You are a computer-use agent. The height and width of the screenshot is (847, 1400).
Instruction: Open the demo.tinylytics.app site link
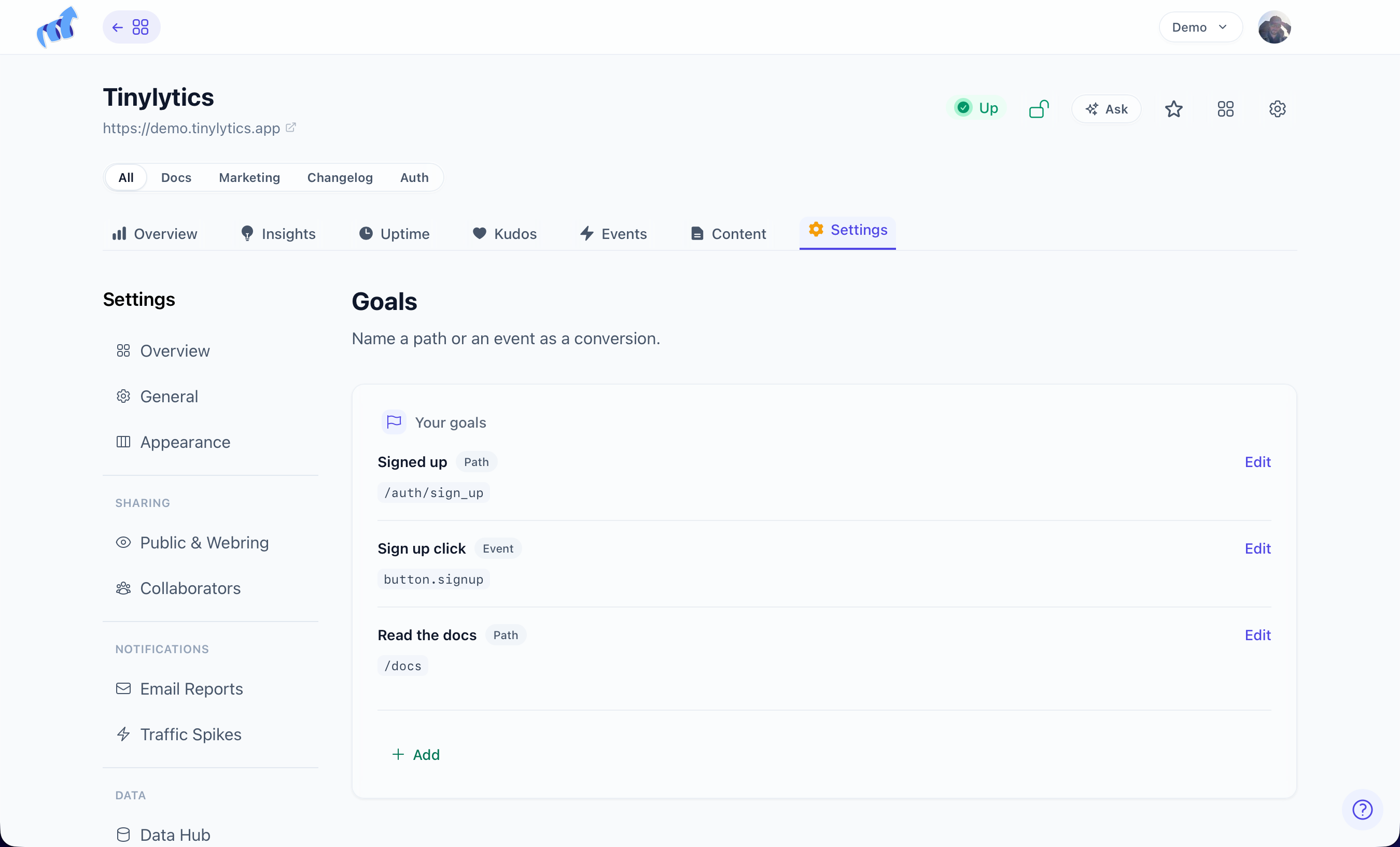(191, 128)
